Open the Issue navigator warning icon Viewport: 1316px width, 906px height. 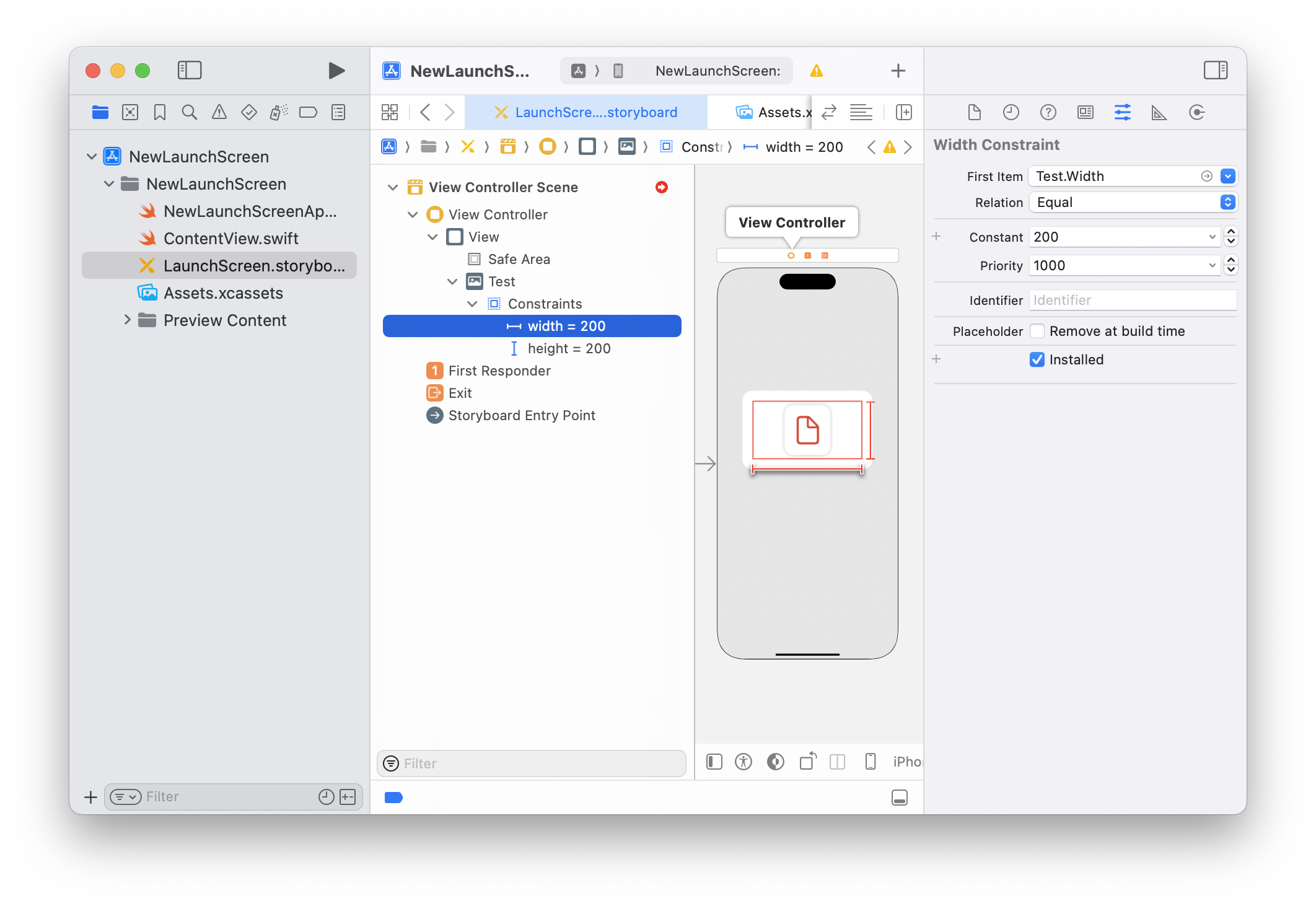pos(219,112)
